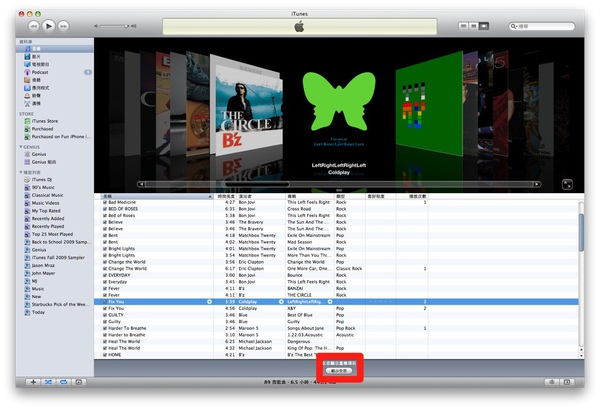This screenshot has width=600, height=409.
Task: Uncheck the HOME song checkbox
Action: [x=105, y=355]
